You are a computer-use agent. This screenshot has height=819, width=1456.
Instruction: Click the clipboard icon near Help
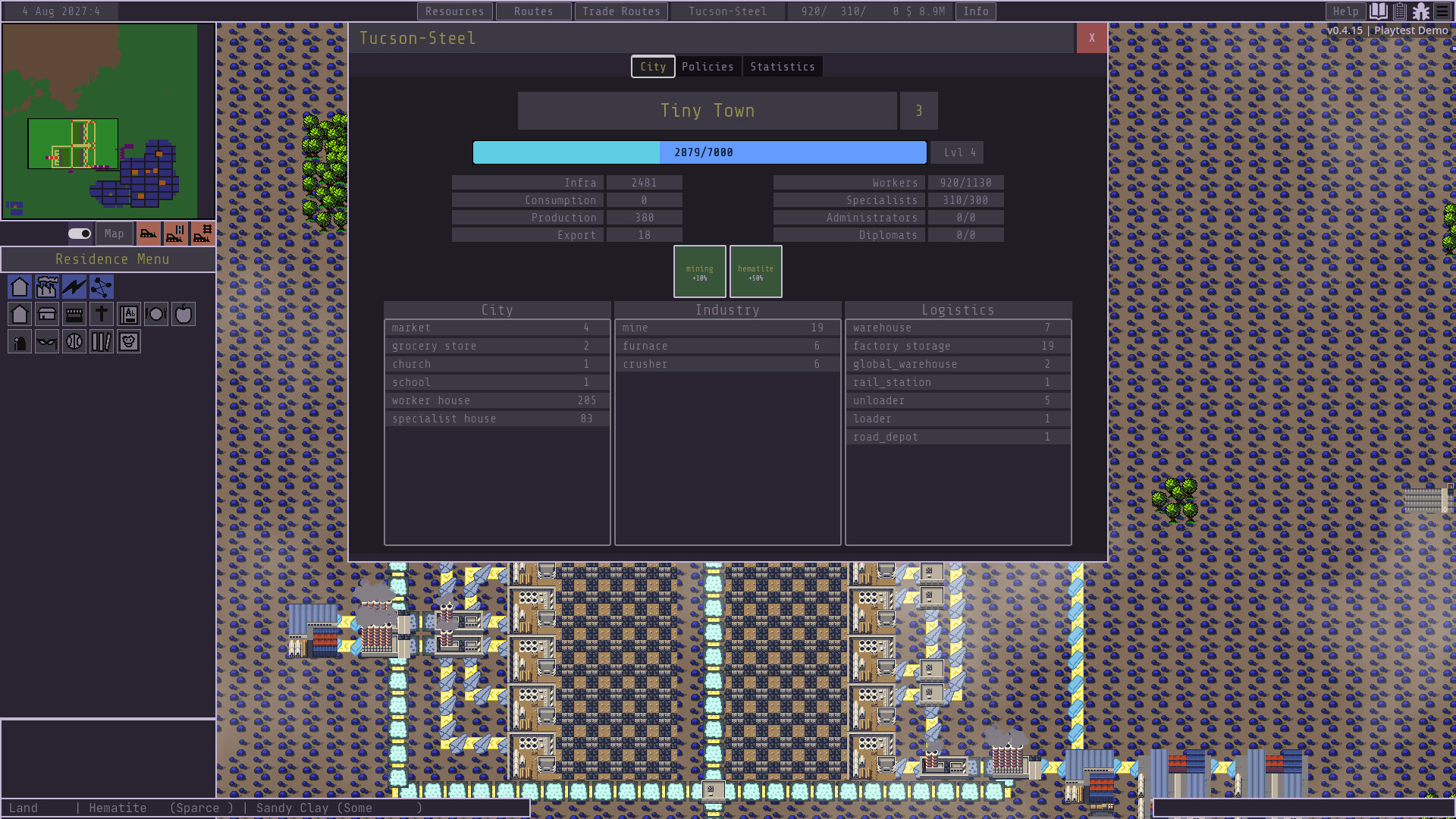click(x=1398, y=11)
